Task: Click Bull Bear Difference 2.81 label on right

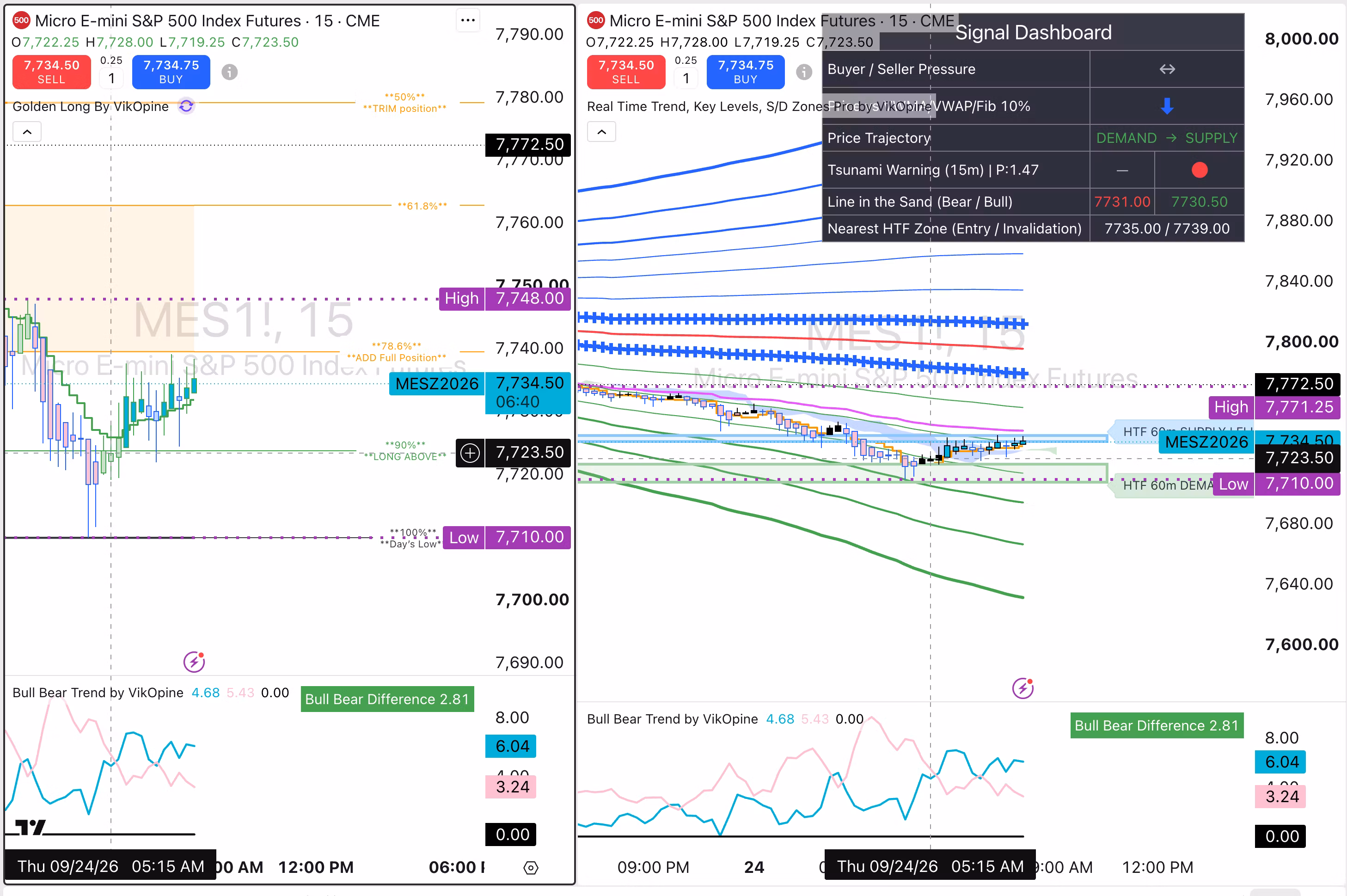Action: click(1157, 725)
